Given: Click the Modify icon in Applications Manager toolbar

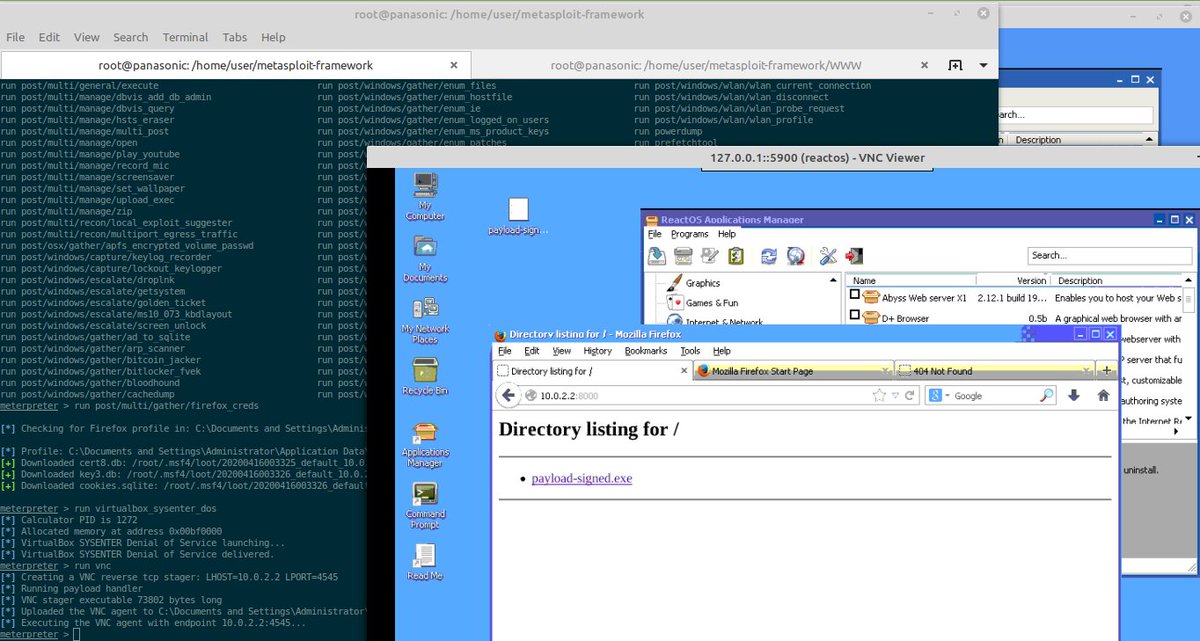Looking at the screenshot, I should tap(710, 256).
